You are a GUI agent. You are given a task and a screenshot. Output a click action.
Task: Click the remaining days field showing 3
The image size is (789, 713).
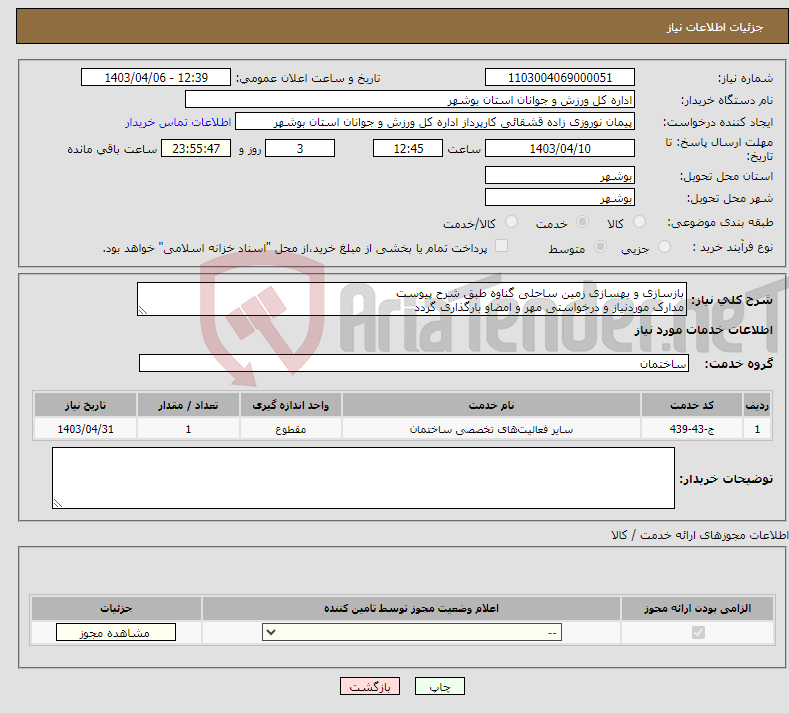click(300, 148)
